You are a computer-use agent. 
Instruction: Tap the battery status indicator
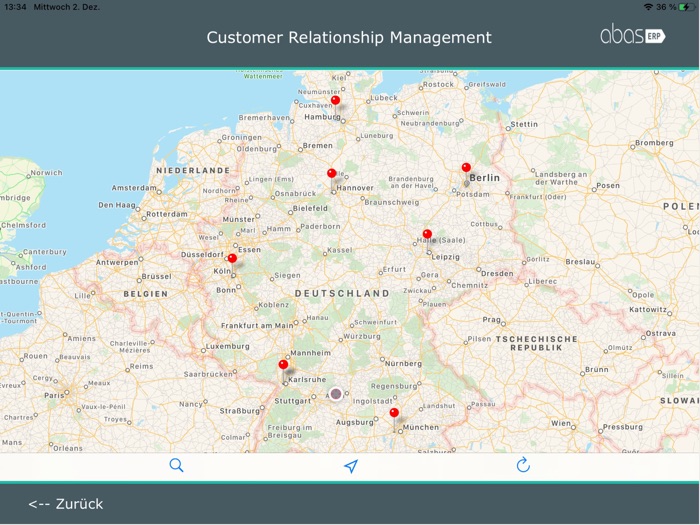(687, 7)
